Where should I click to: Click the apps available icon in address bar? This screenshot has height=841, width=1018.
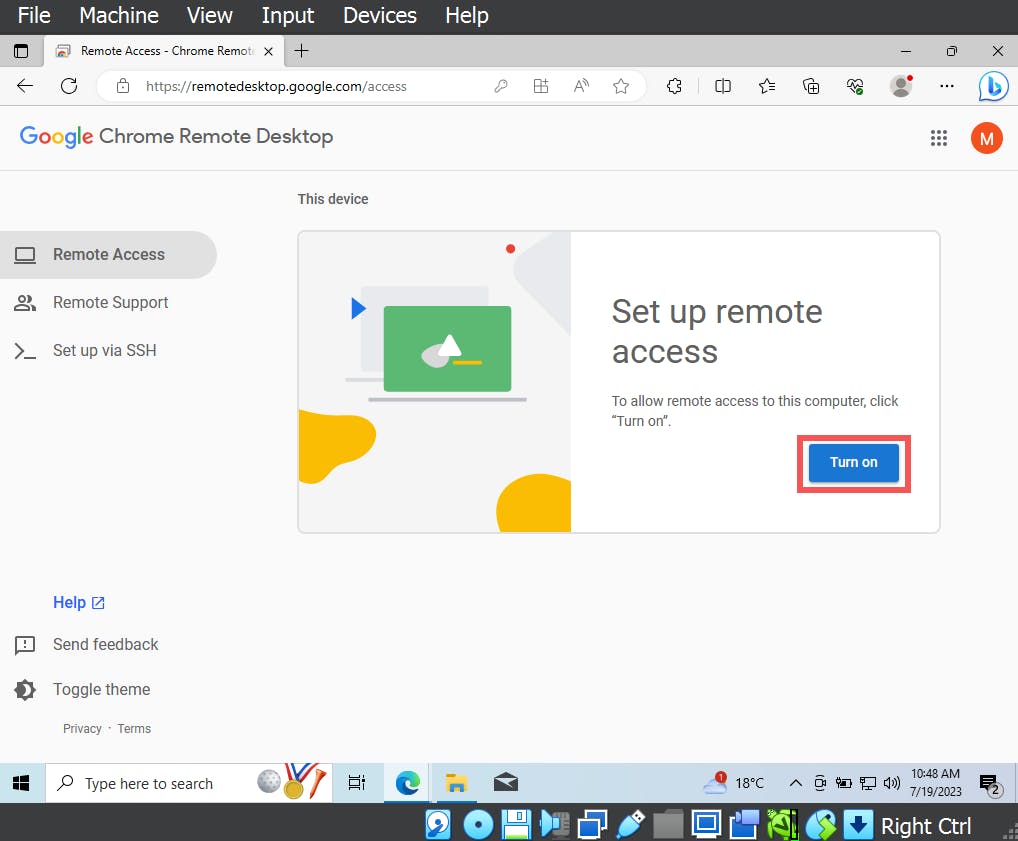tap(541, 86)
